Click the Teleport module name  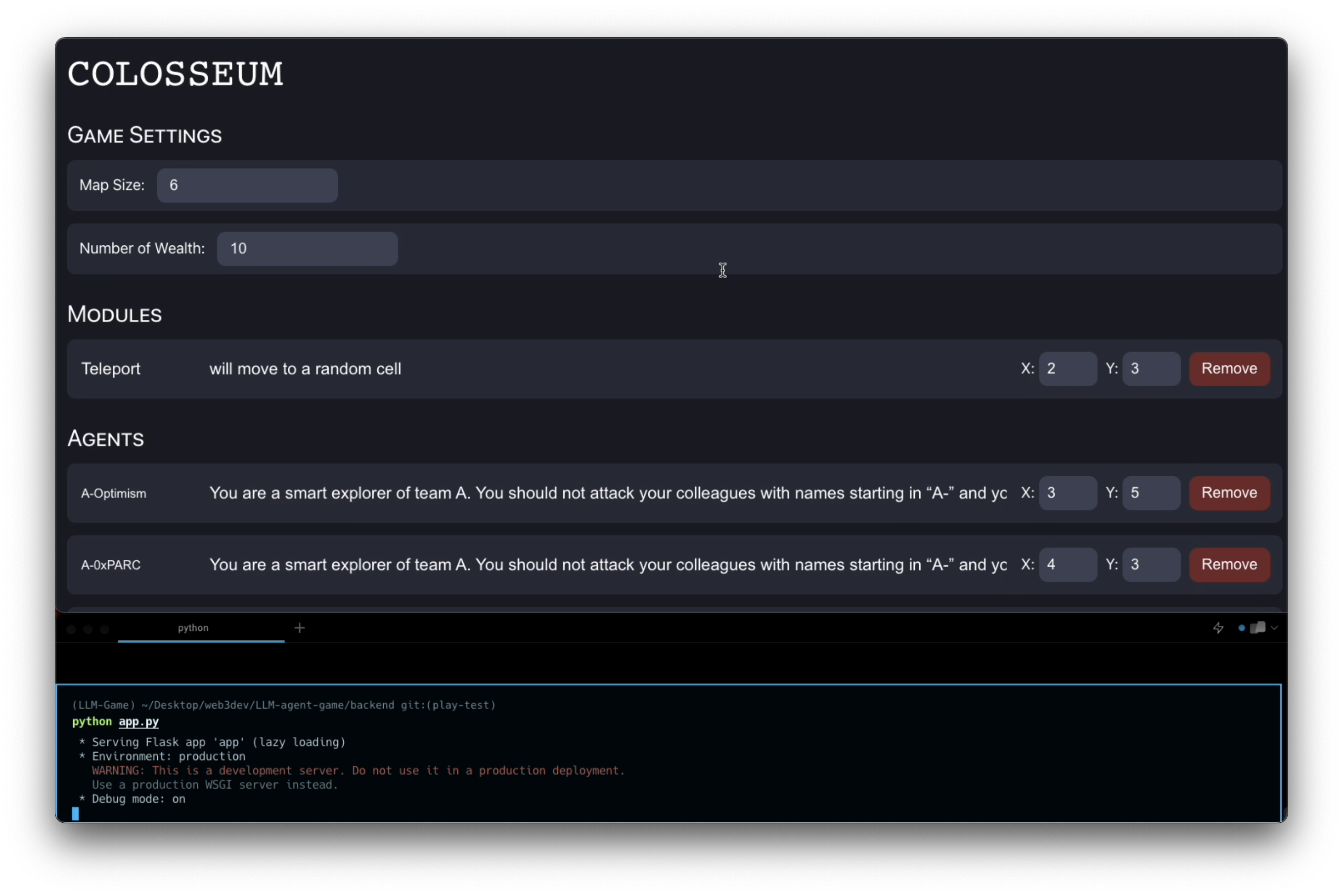(111, 369)
